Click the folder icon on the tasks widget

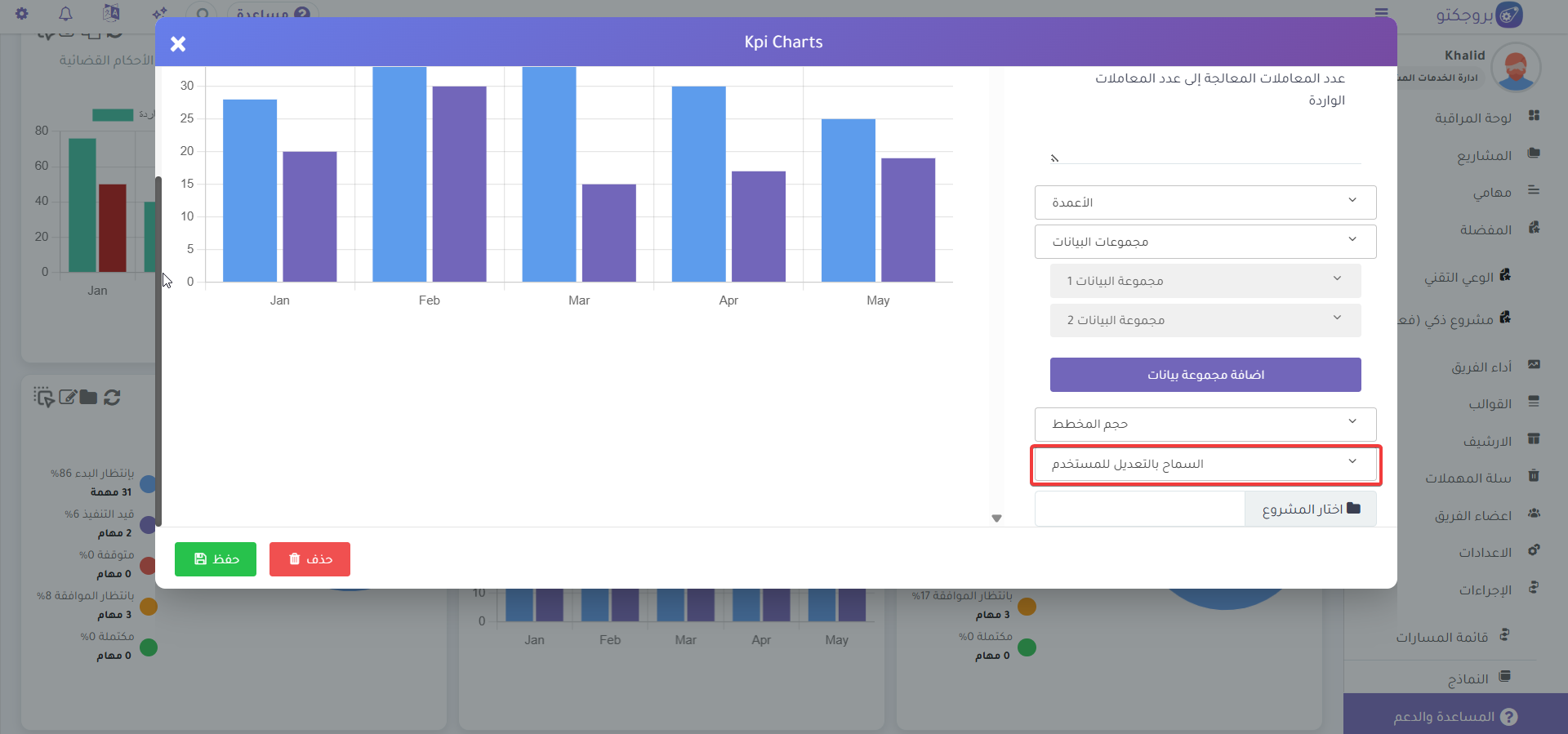click(89, 398)
